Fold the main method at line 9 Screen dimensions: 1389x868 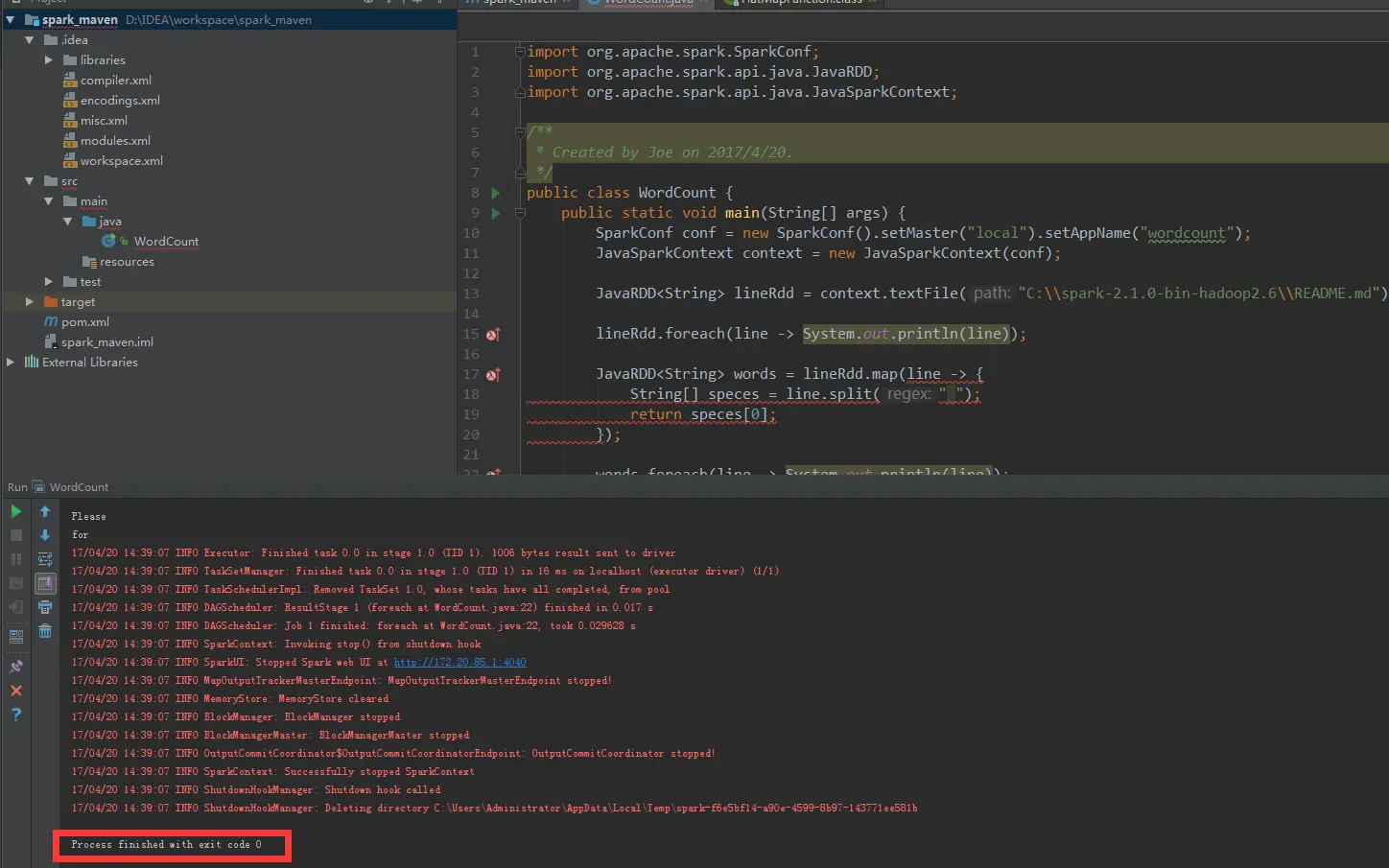(520, 213)
